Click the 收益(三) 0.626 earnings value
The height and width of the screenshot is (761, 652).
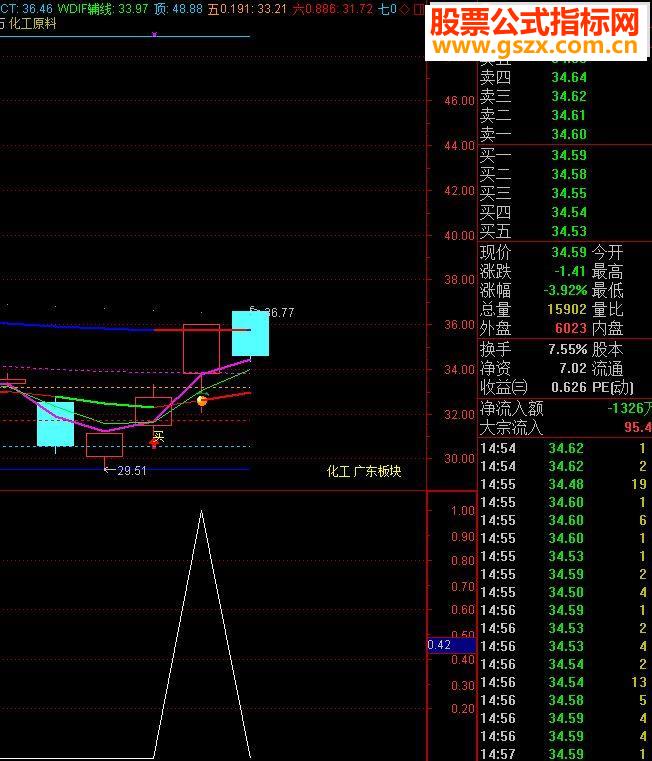[x=569, y=387]
